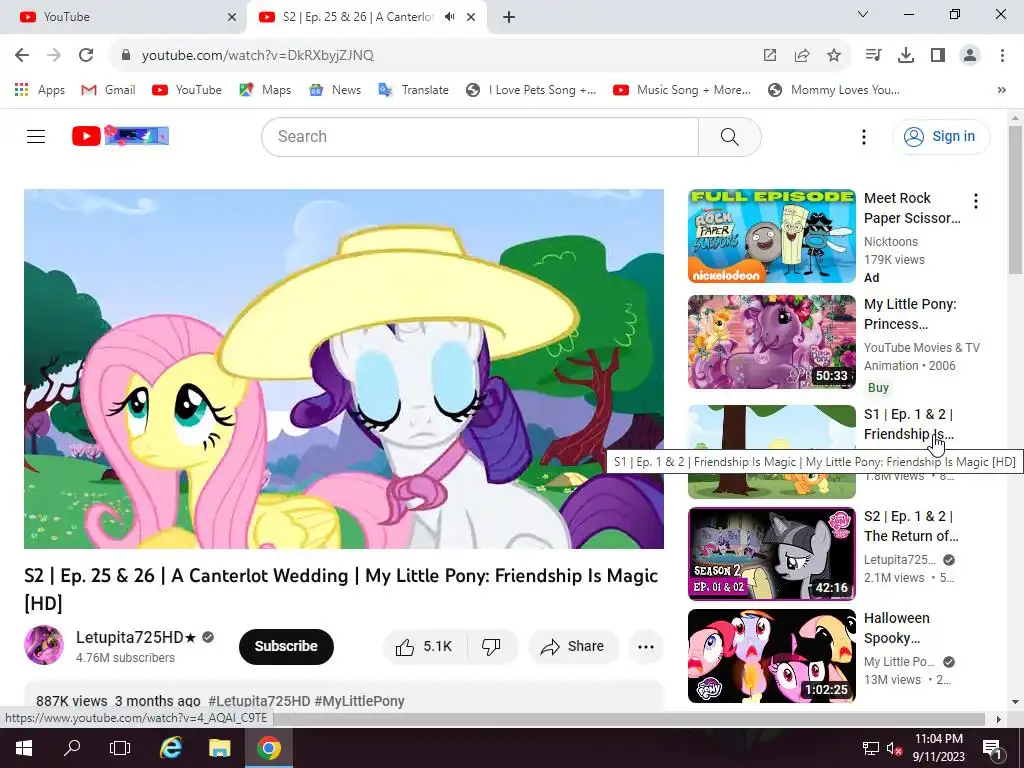Open Meet Rock Paper Scissors thumbnail
Screen dimensions: 1024x768
pyautogui.click(x=771, y=236)
